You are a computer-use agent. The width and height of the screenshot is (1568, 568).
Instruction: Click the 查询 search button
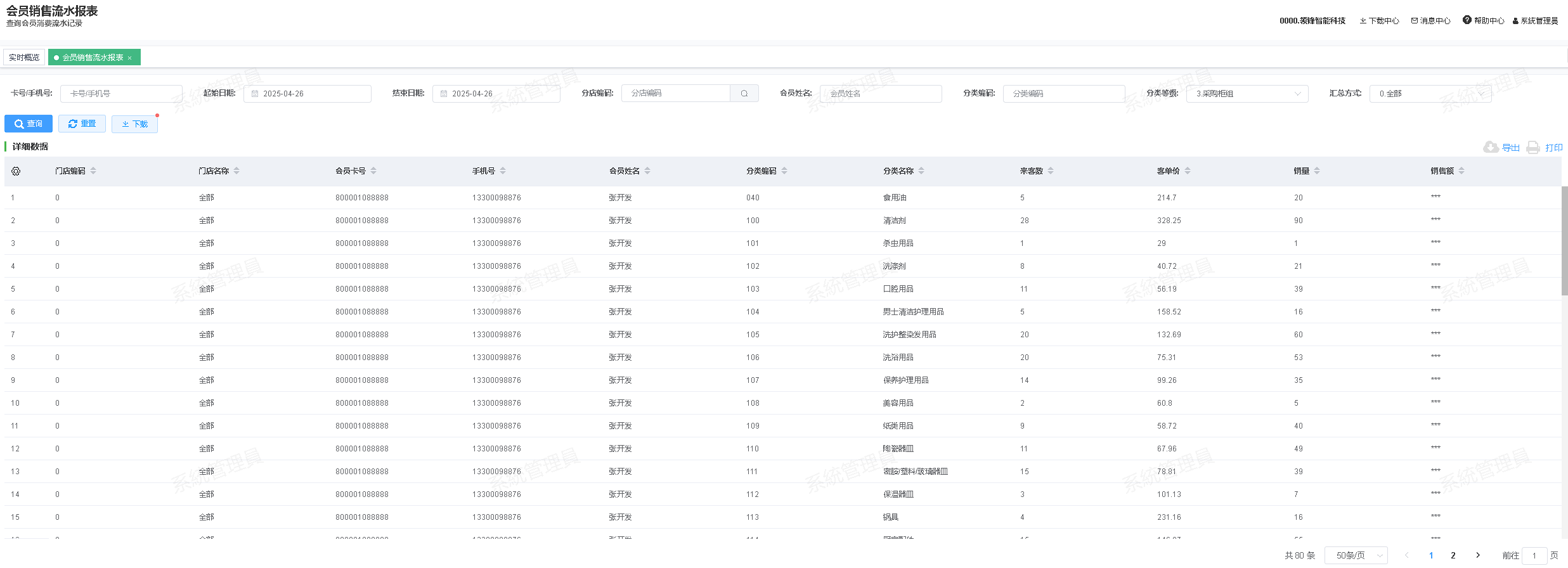29,124
